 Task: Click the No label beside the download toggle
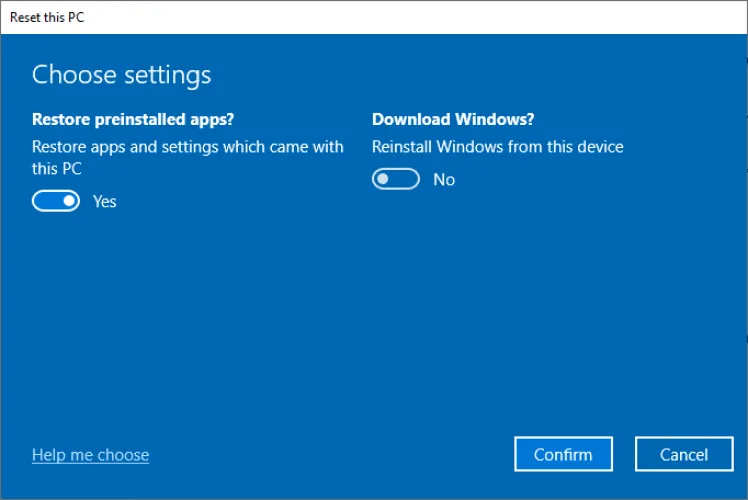[x=444, y=180]
